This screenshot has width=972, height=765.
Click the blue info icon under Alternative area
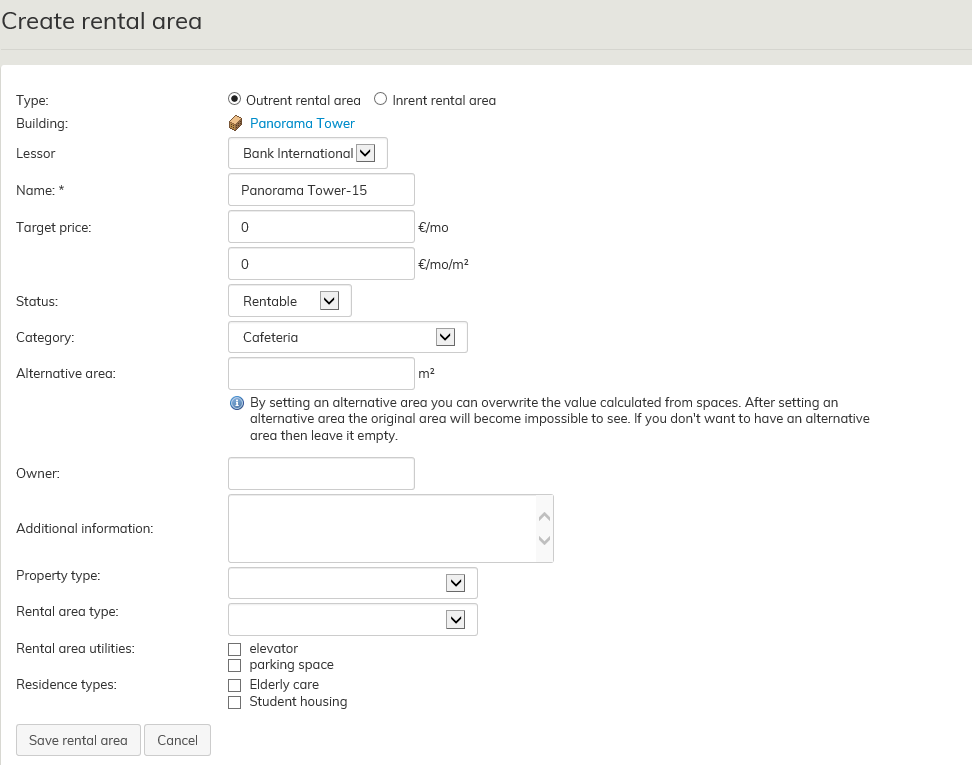pyautogui.click(x=237, y=403)
